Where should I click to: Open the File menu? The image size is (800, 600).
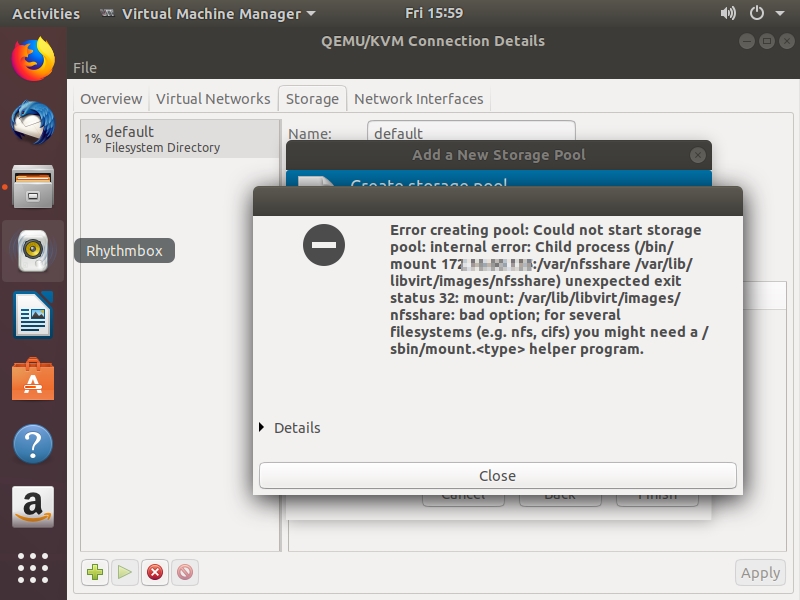pyautogui.click(x=85, y=68)
